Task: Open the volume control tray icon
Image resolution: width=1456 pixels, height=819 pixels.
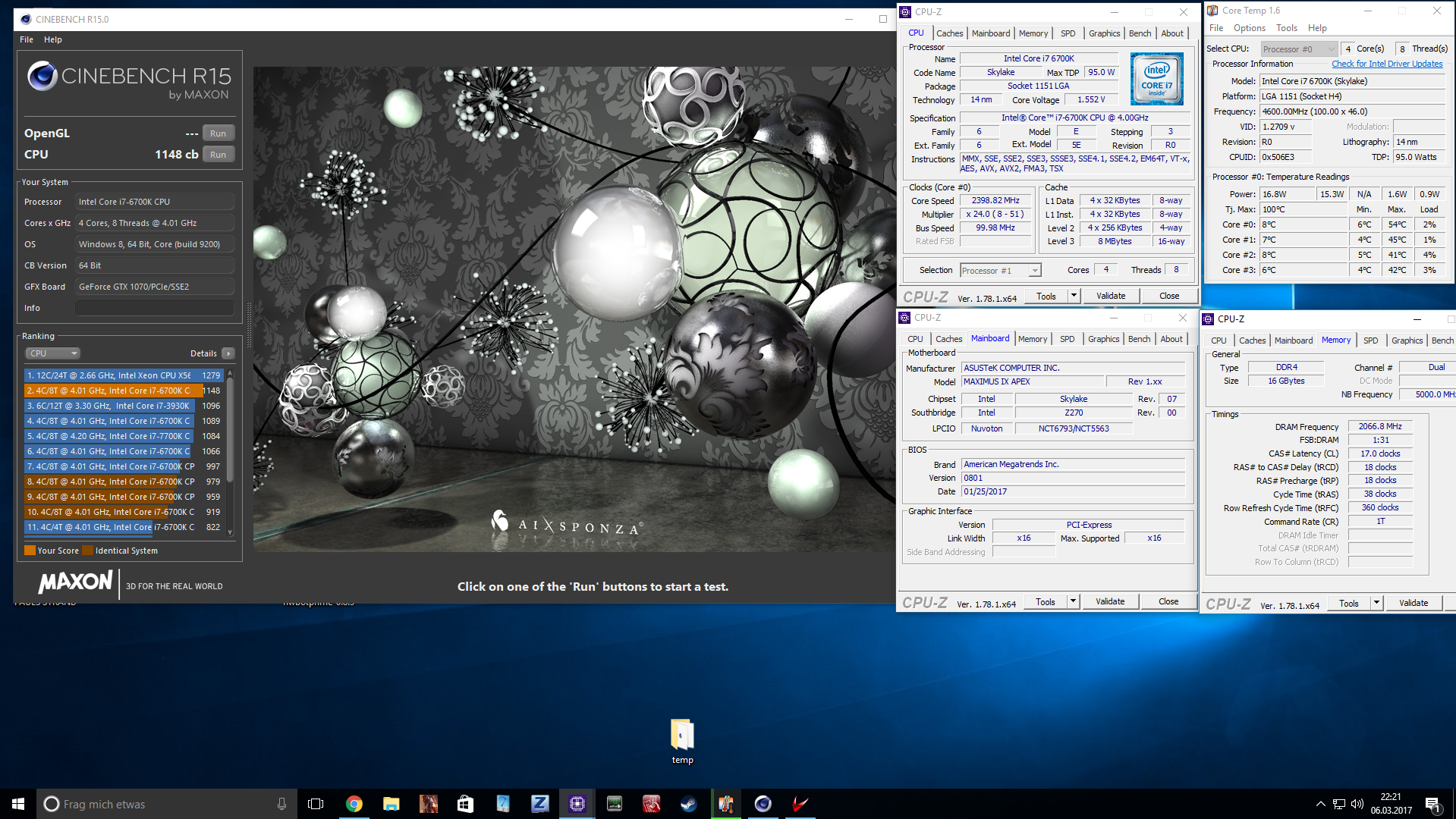Action: [1357, 804]
